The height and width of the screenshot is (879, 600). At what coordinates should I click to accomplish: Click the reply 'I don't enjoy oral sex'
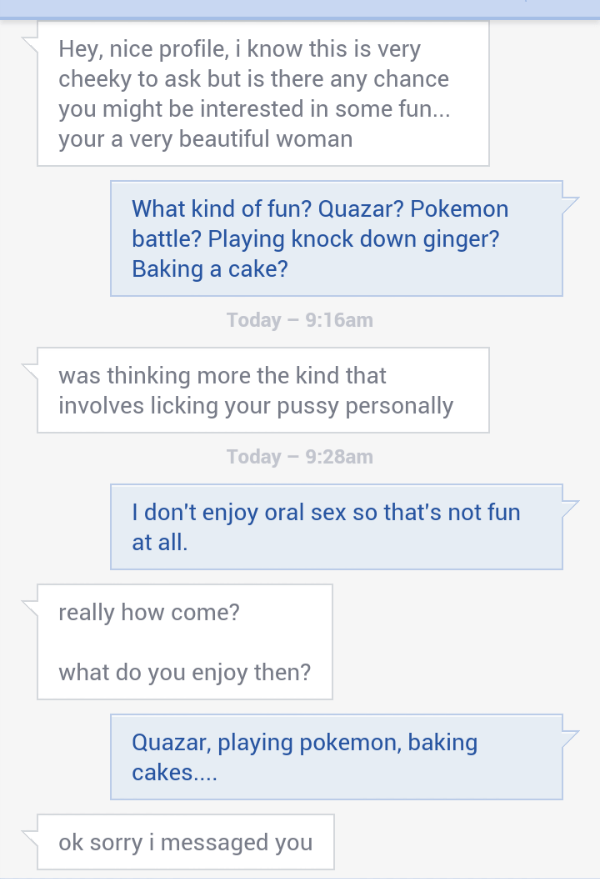330,527
